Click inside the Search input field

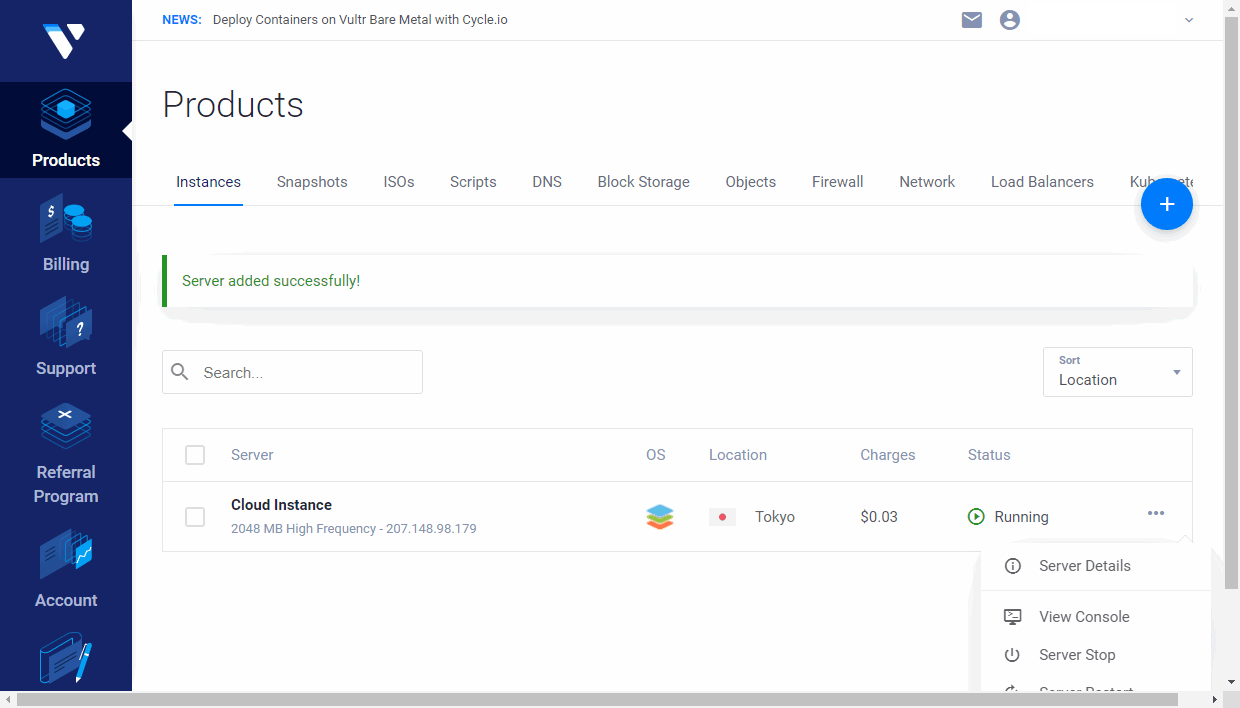pos(292,372)
